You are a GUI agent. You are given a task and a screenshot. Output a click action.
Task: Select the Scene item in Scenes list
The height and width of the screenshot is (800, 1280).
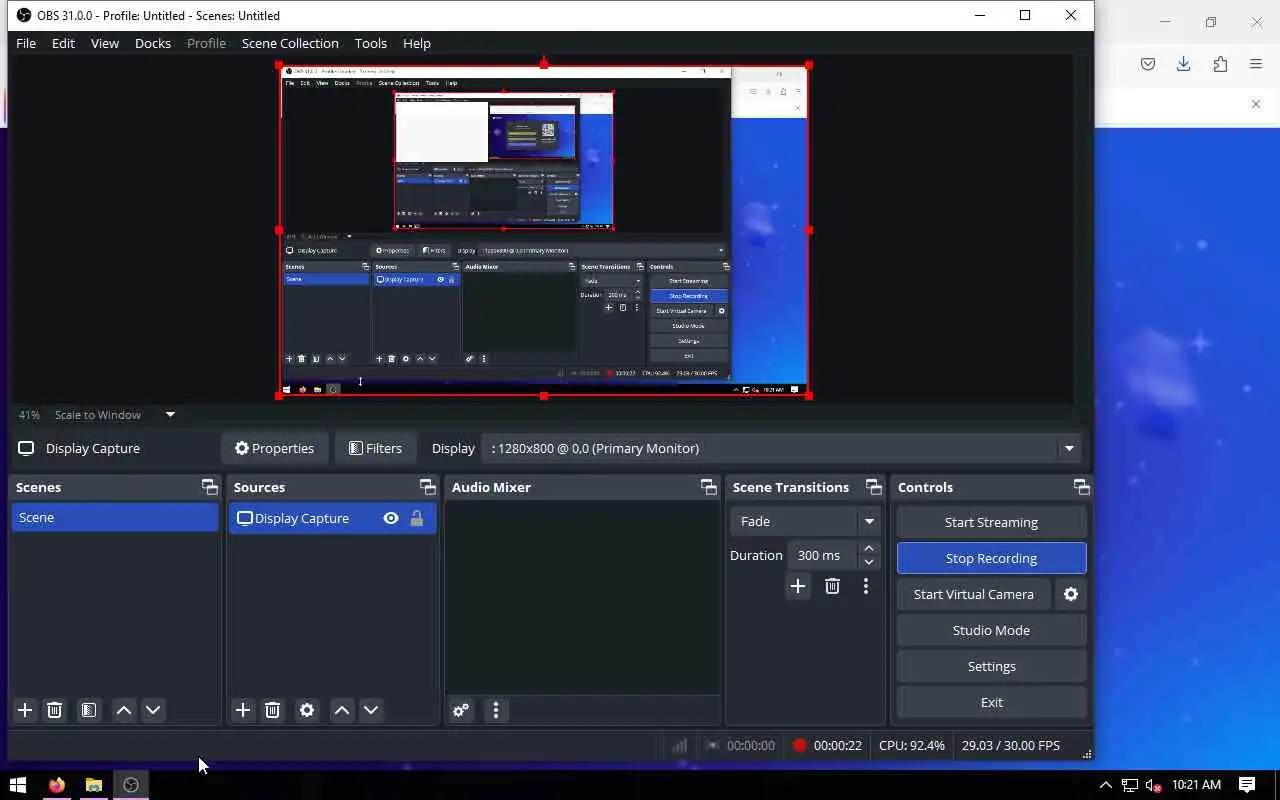coord(114,517)
